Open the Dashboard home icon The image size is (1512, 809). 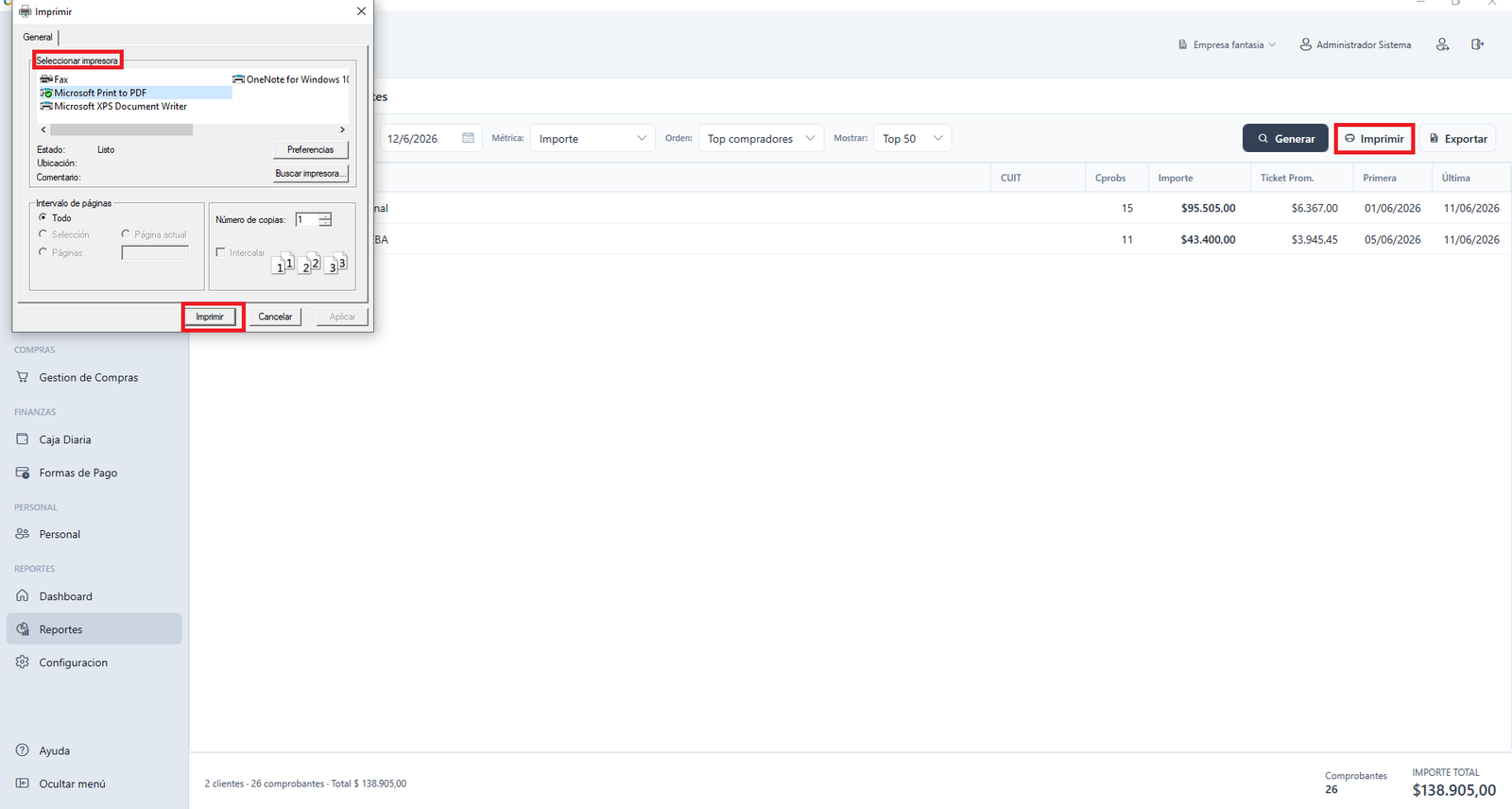pos(23,596)
